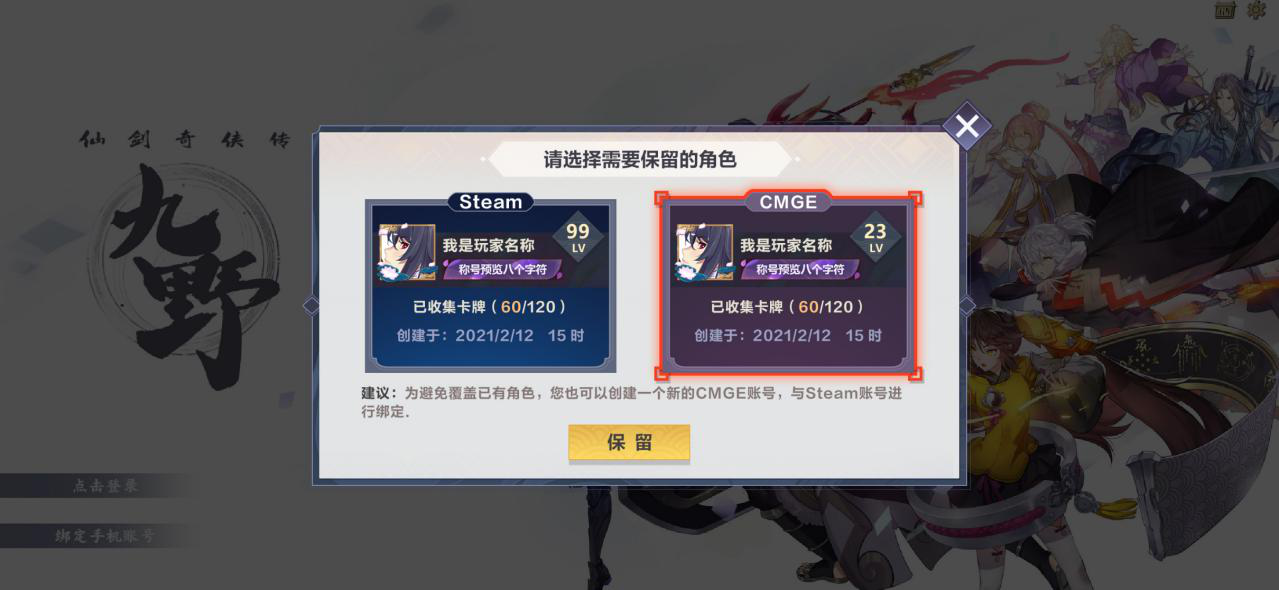Screen dimensions: 1279x590
Task: Select the Steam character card
Action: click(490, 285)
